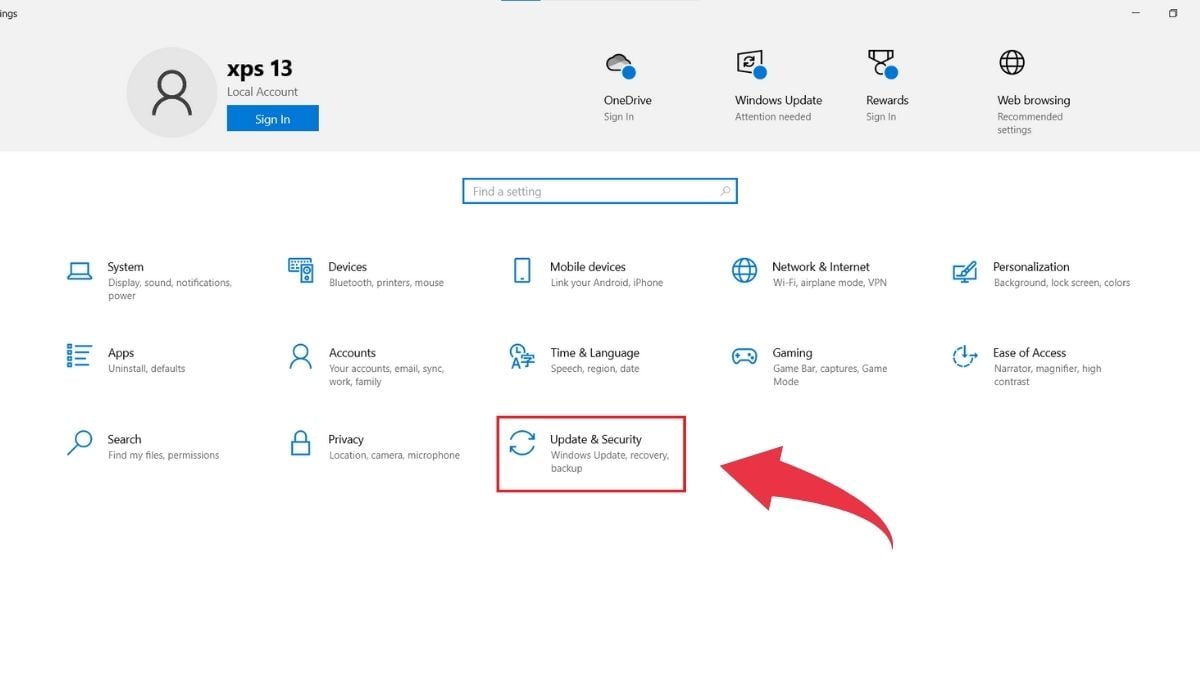Click the search magnifier in Find a setting
This screenshot has width=1200, height=675.
click(x=726, y=191)
